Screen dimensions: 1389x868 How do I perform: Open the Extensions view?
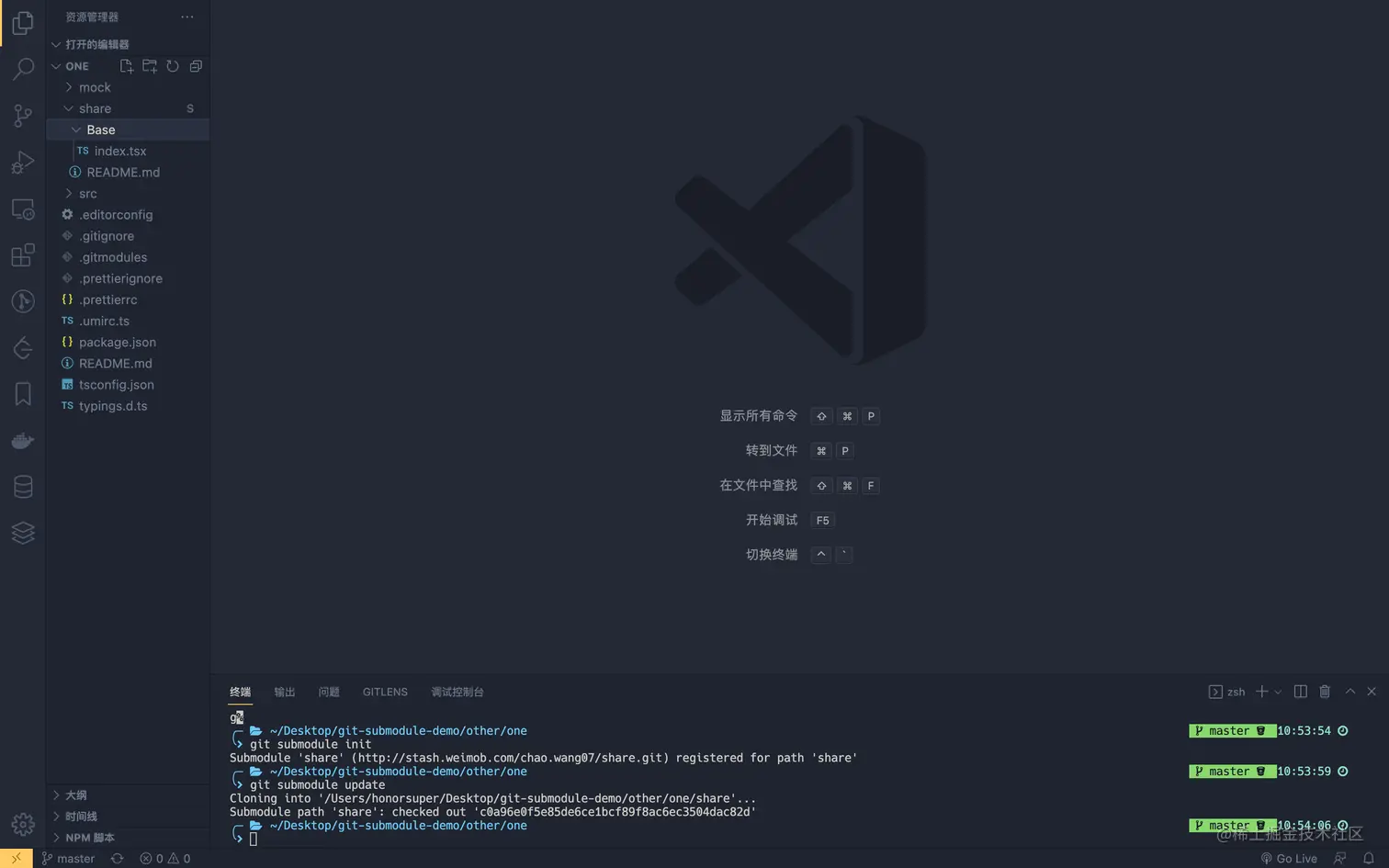23,255
